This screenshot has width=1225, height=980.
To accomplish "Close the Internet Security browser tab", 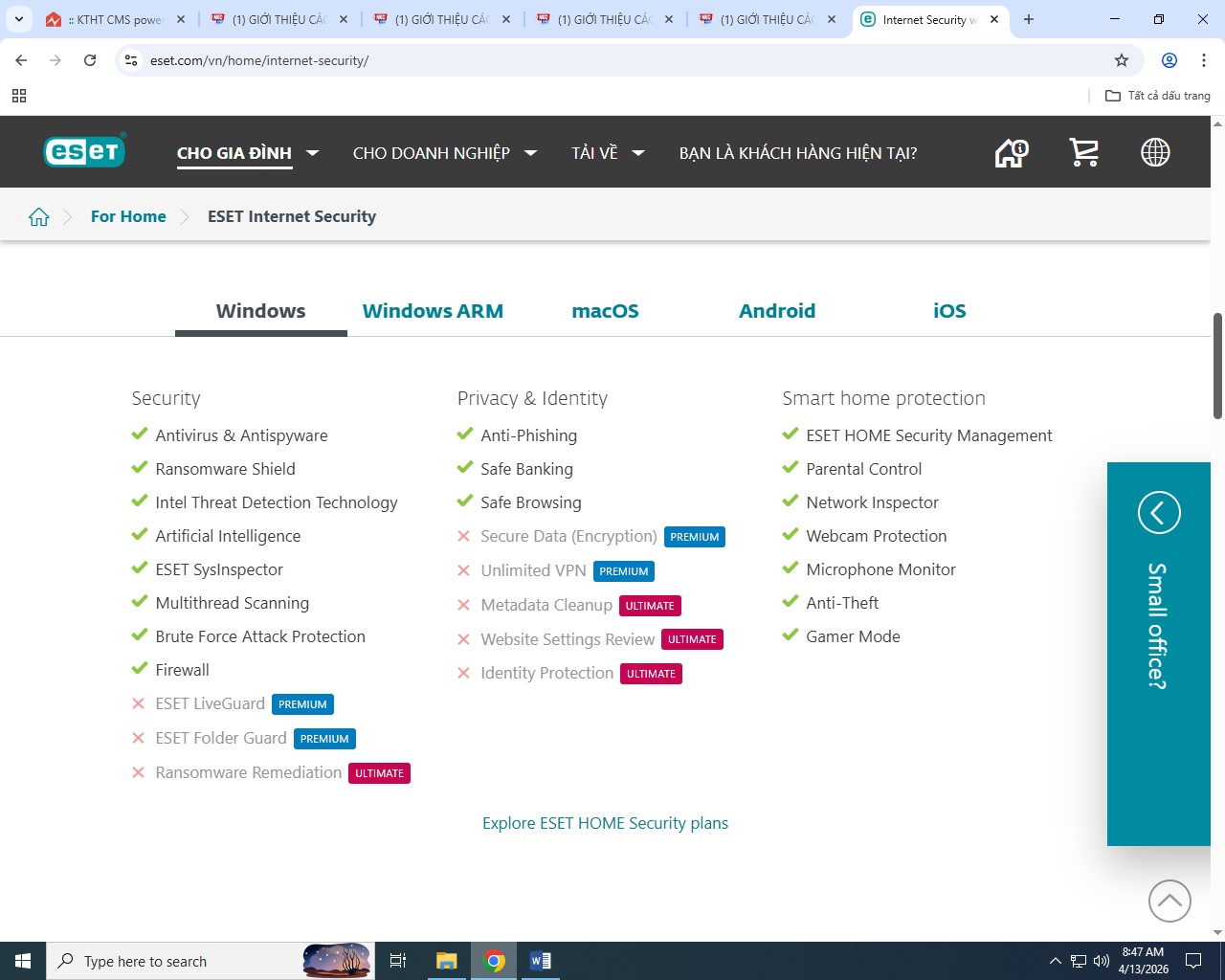I will (994, 19).
